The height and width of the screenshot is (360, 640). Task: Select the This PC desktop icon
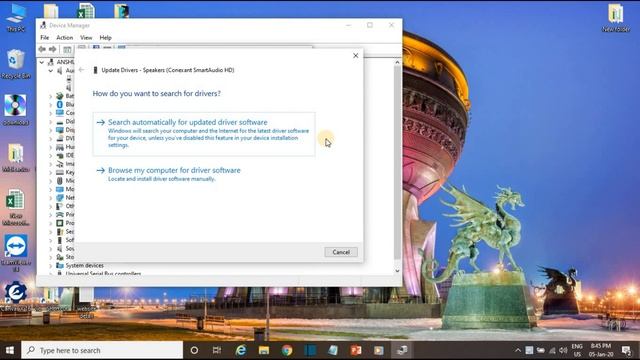(x=16, y=17)
